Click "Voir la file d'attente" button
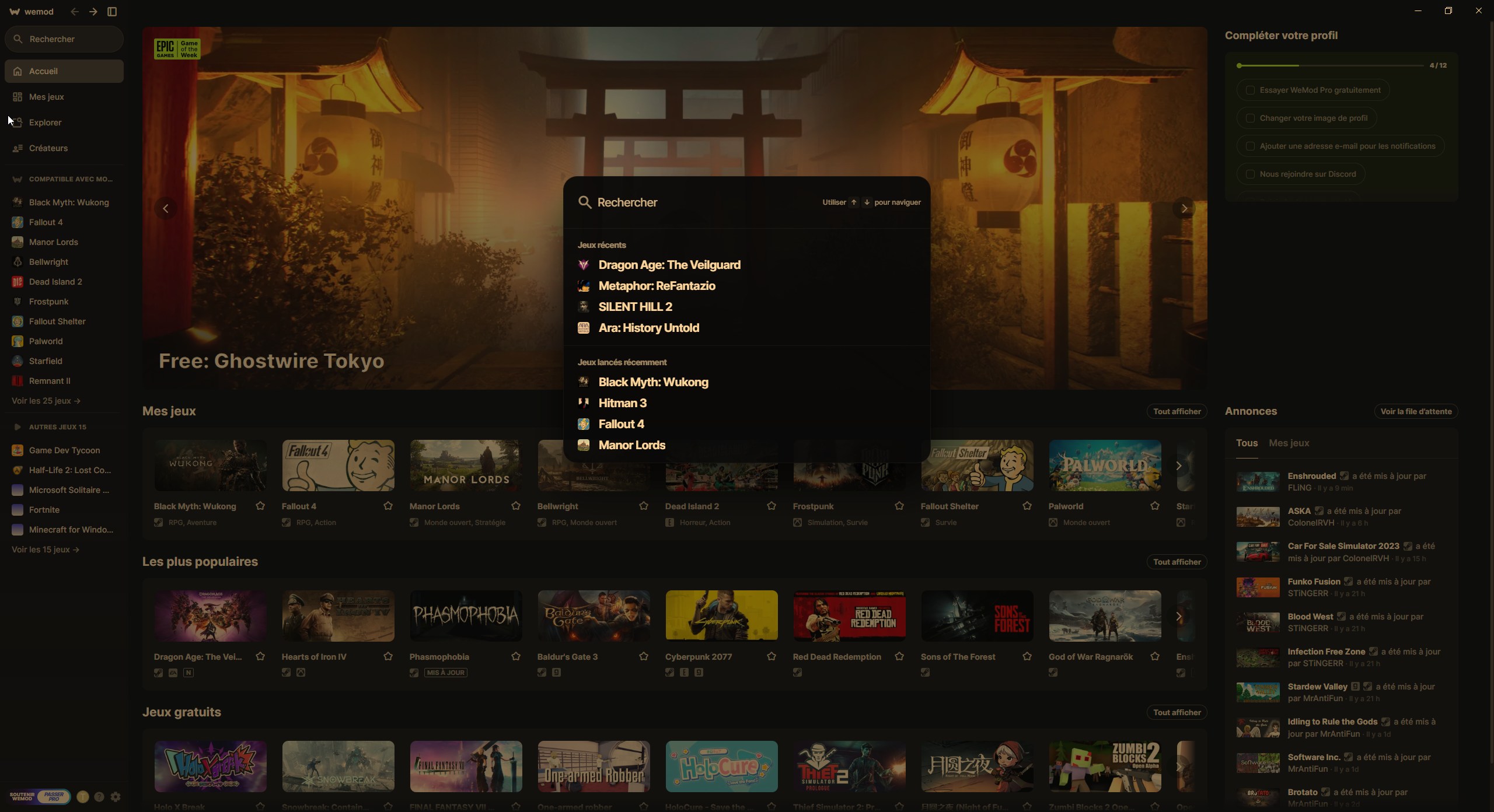The height and width of the screenshot is (812, 1494). point(1416,411)
